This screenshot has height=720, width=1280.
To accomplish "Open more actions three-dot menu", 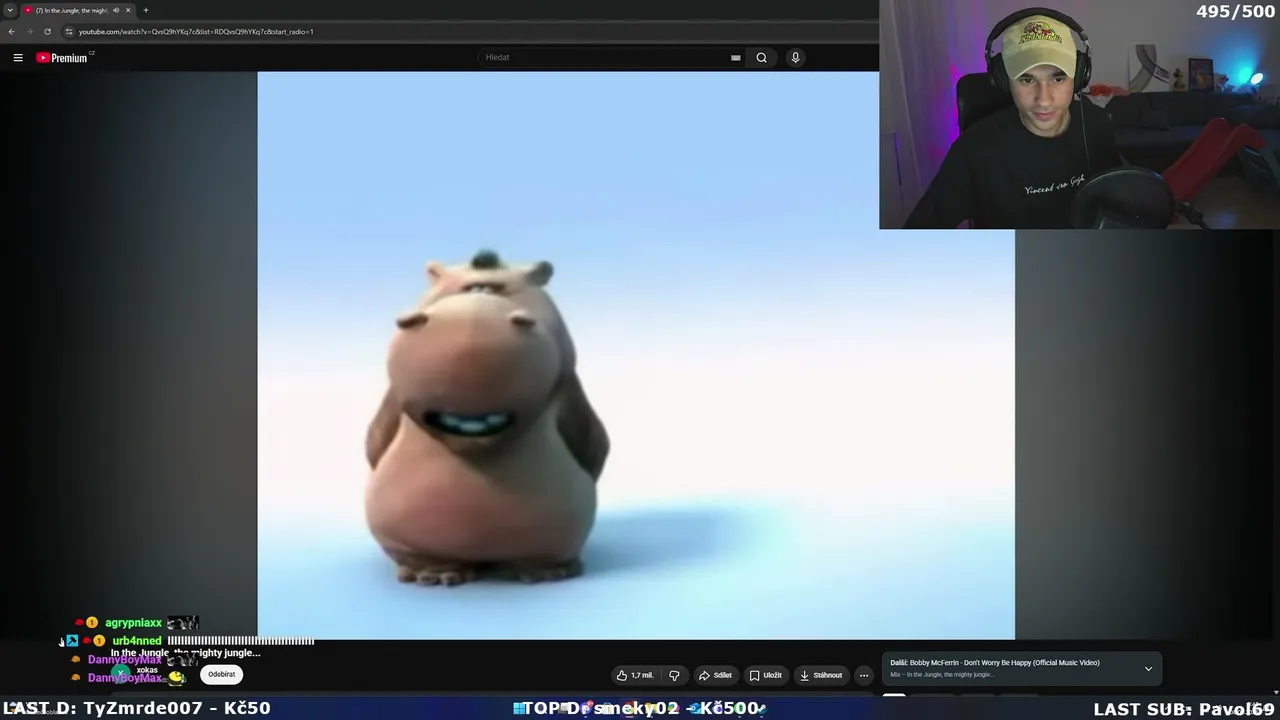I will pyautogui.click(x=864, y=675).
